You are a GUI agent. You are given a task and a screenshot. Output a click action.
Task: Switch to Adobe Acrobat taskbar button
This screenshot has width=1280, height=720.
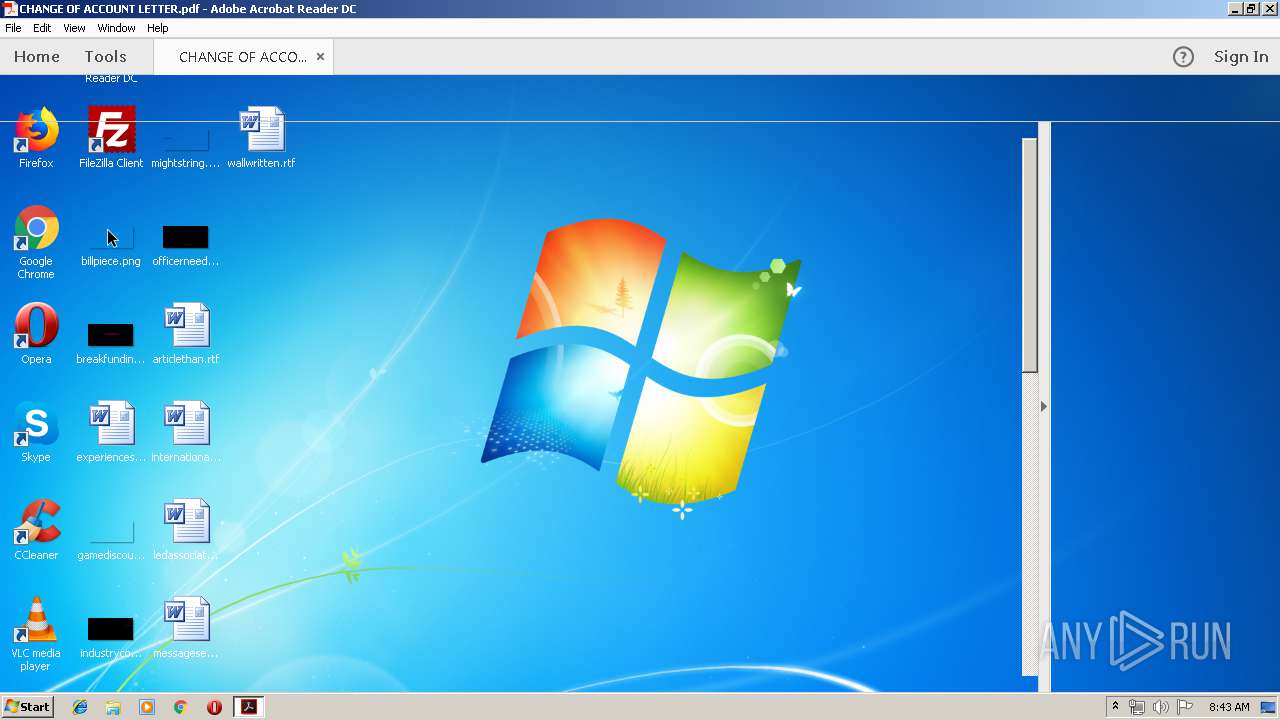248,707
